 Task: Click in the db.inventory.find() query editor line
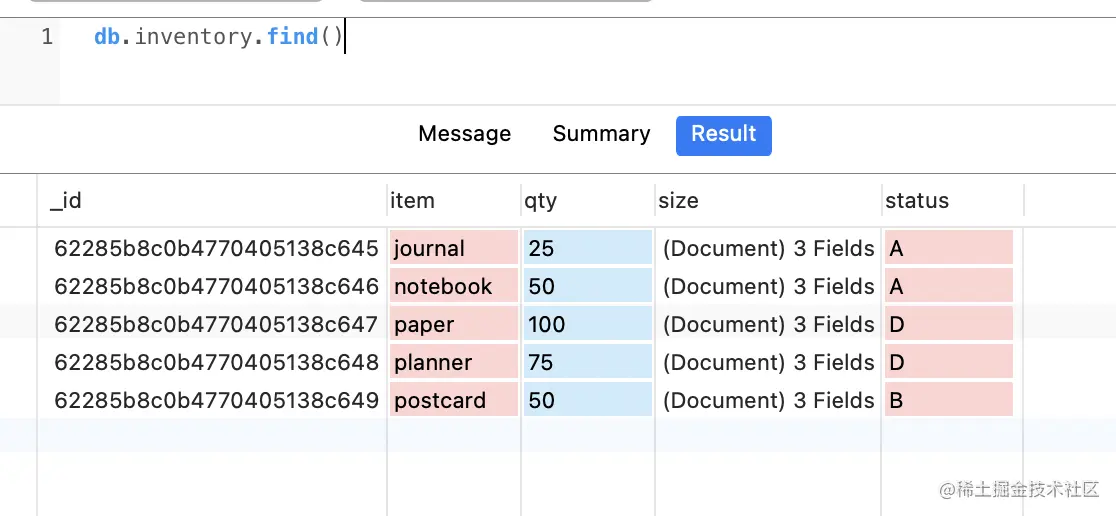[218, 38]
